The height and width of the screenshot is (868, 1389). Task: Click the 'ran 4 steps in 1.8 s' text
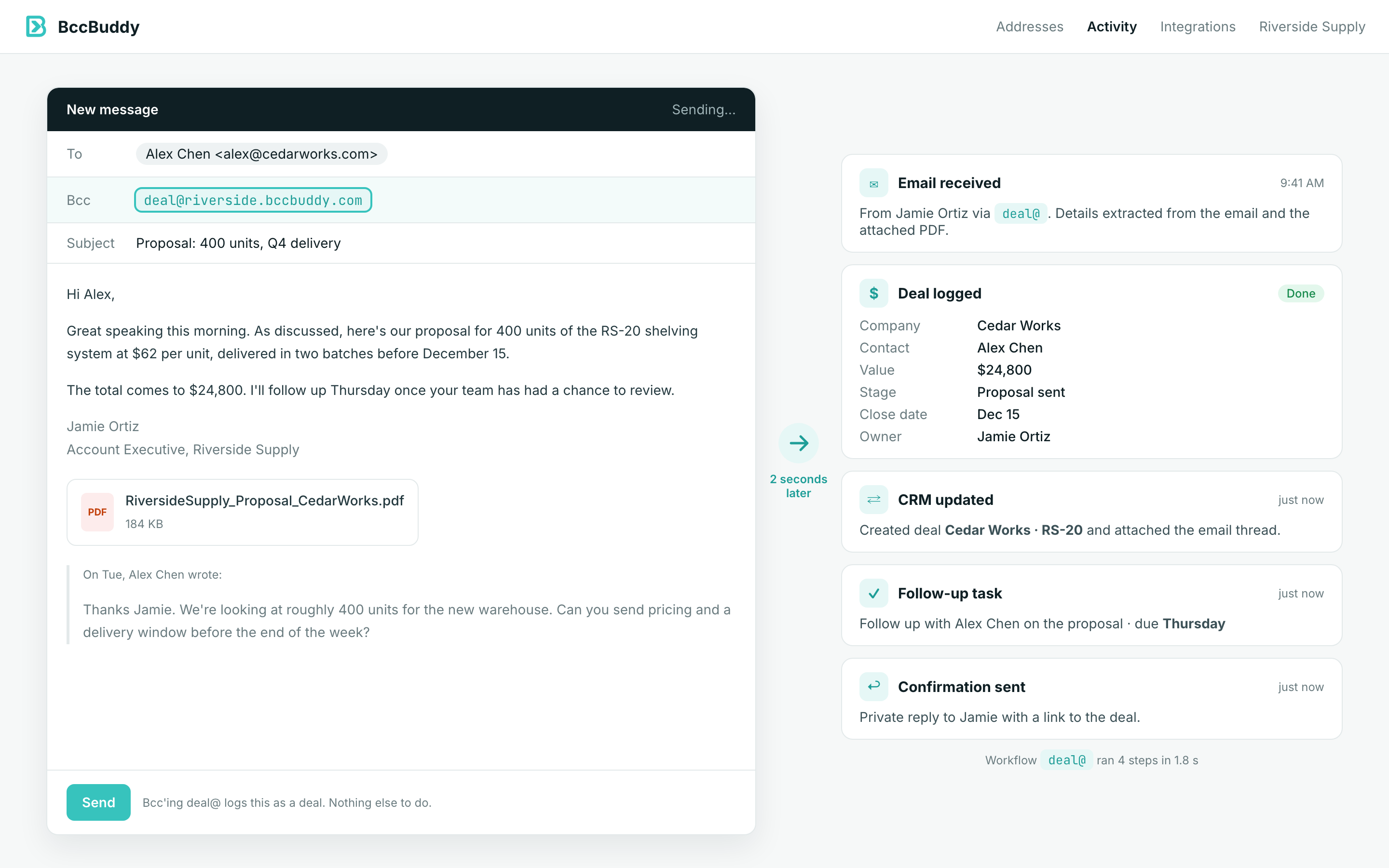tap(1147, 760)
